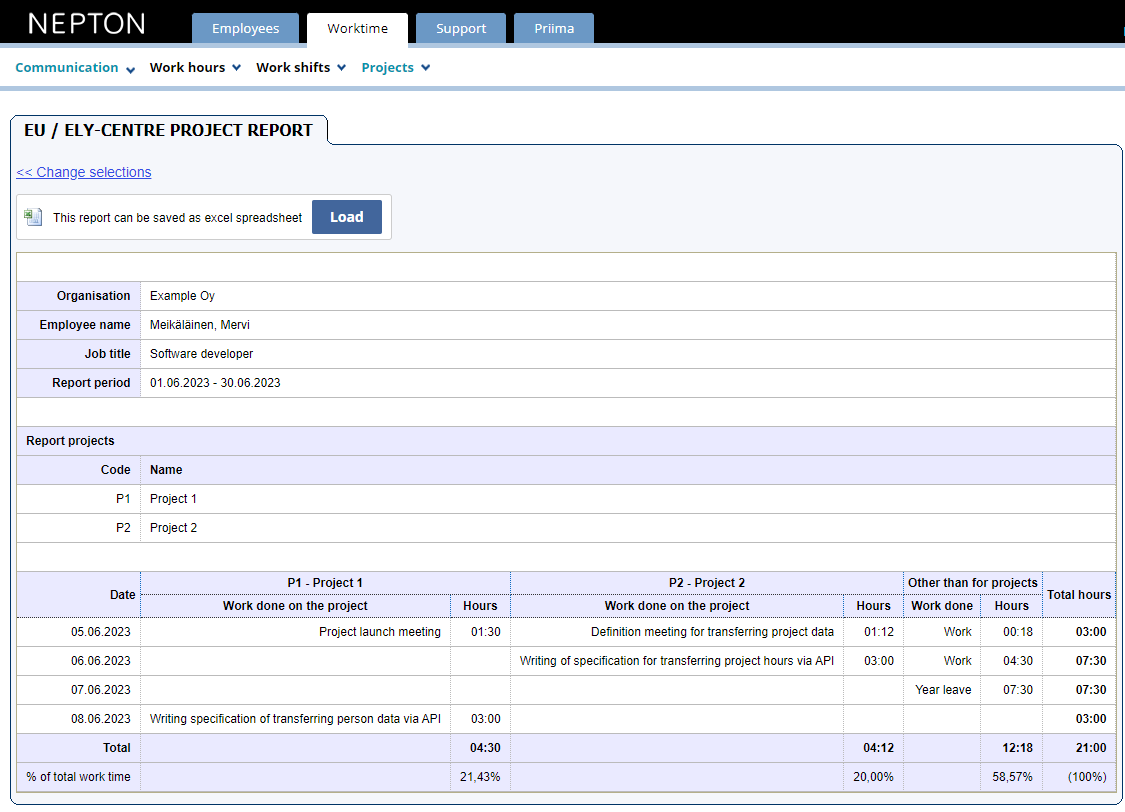This screenshot has width=1125, height=812.
Task: Select the Worktime tab
Action: click(x=357, y=29)
